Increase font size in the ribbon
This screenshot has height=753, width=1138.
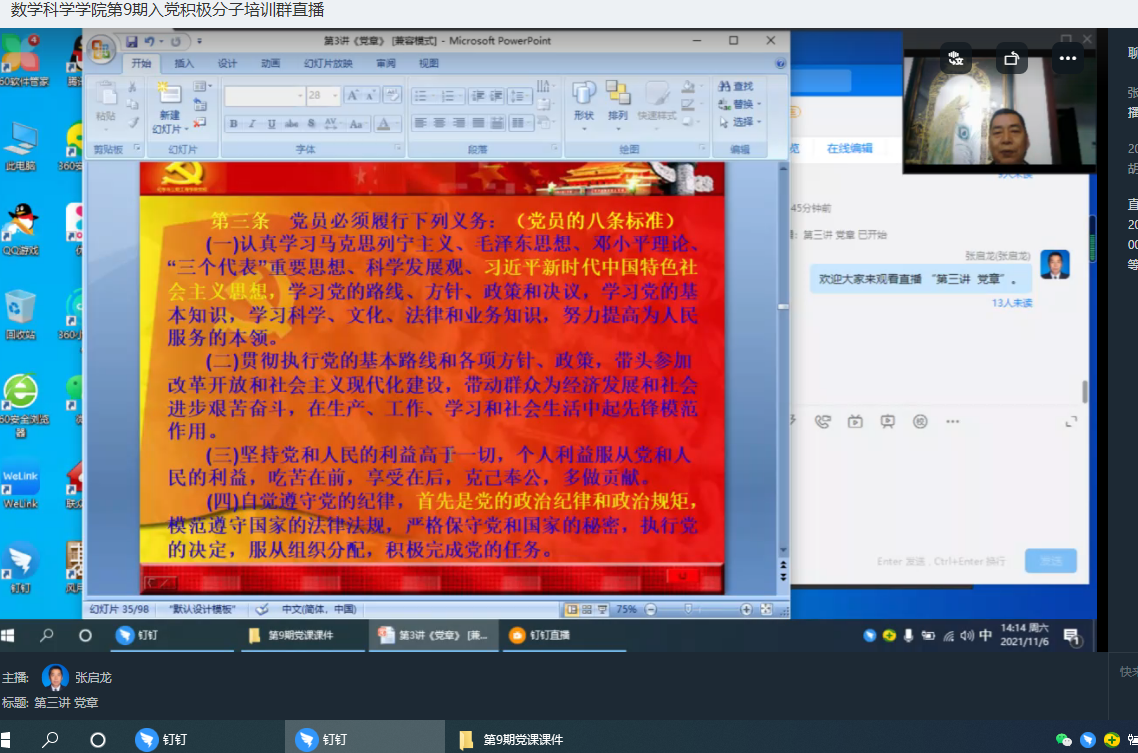point(353,95)
